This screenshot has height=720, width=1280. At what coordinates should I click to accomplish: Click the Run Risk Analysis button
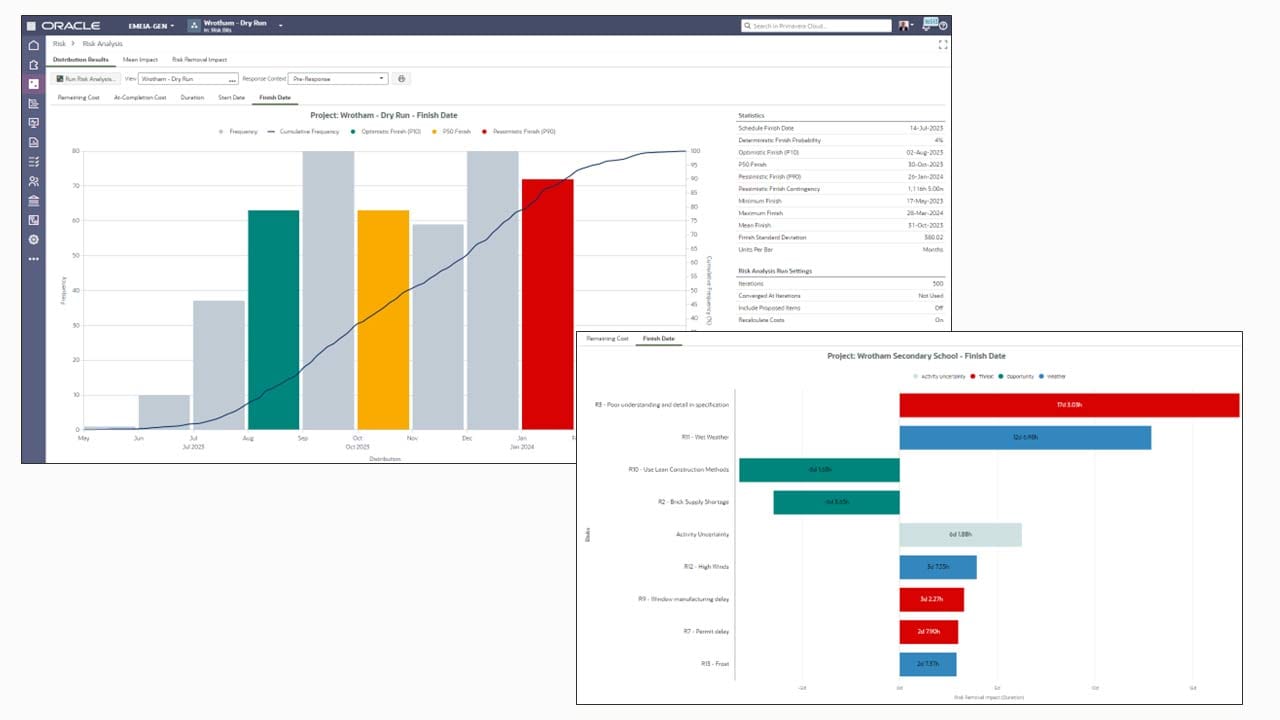[x=85, y=78]
